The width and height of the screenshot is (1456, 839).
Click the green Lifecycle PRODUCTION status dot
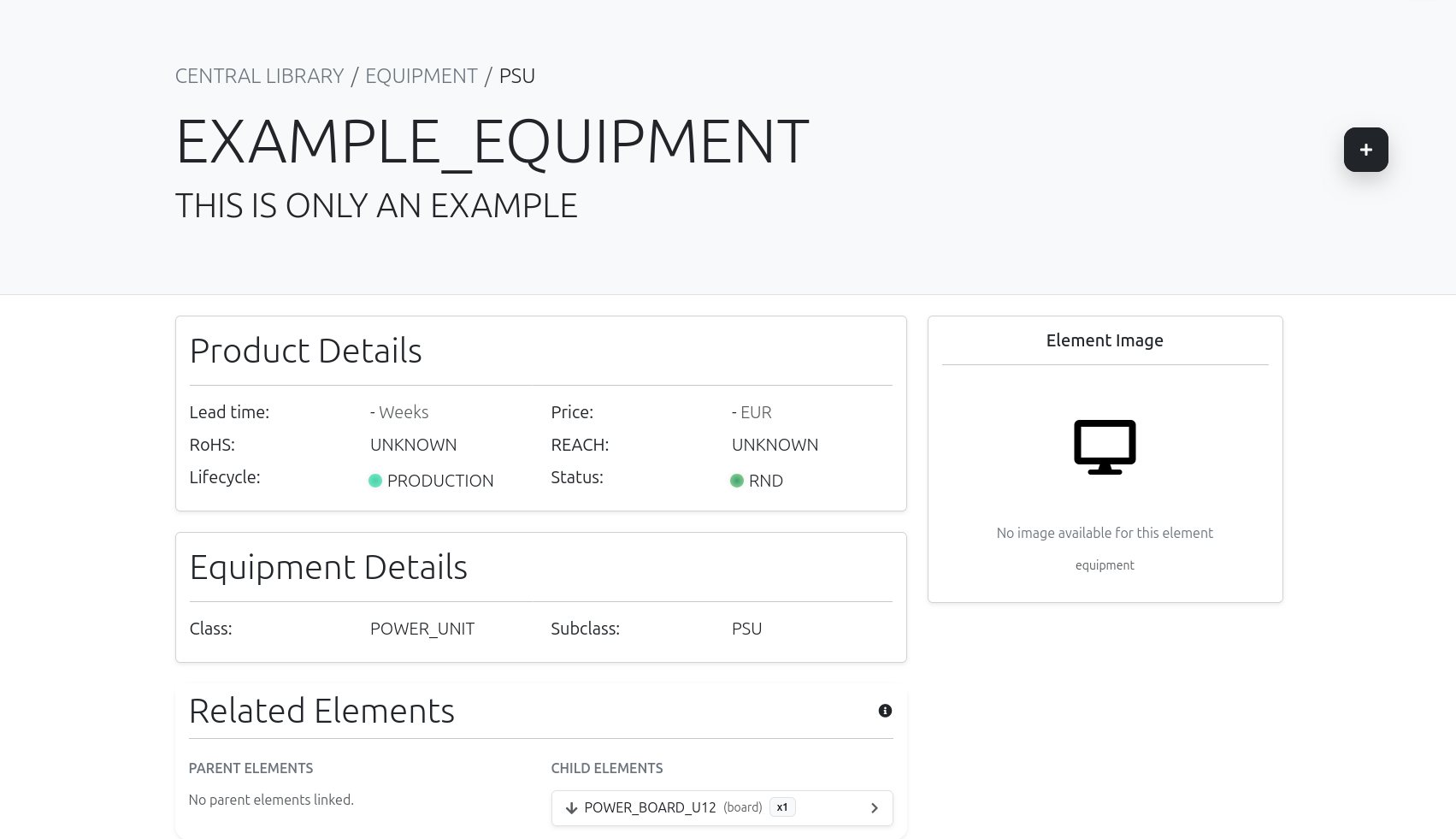375,481
